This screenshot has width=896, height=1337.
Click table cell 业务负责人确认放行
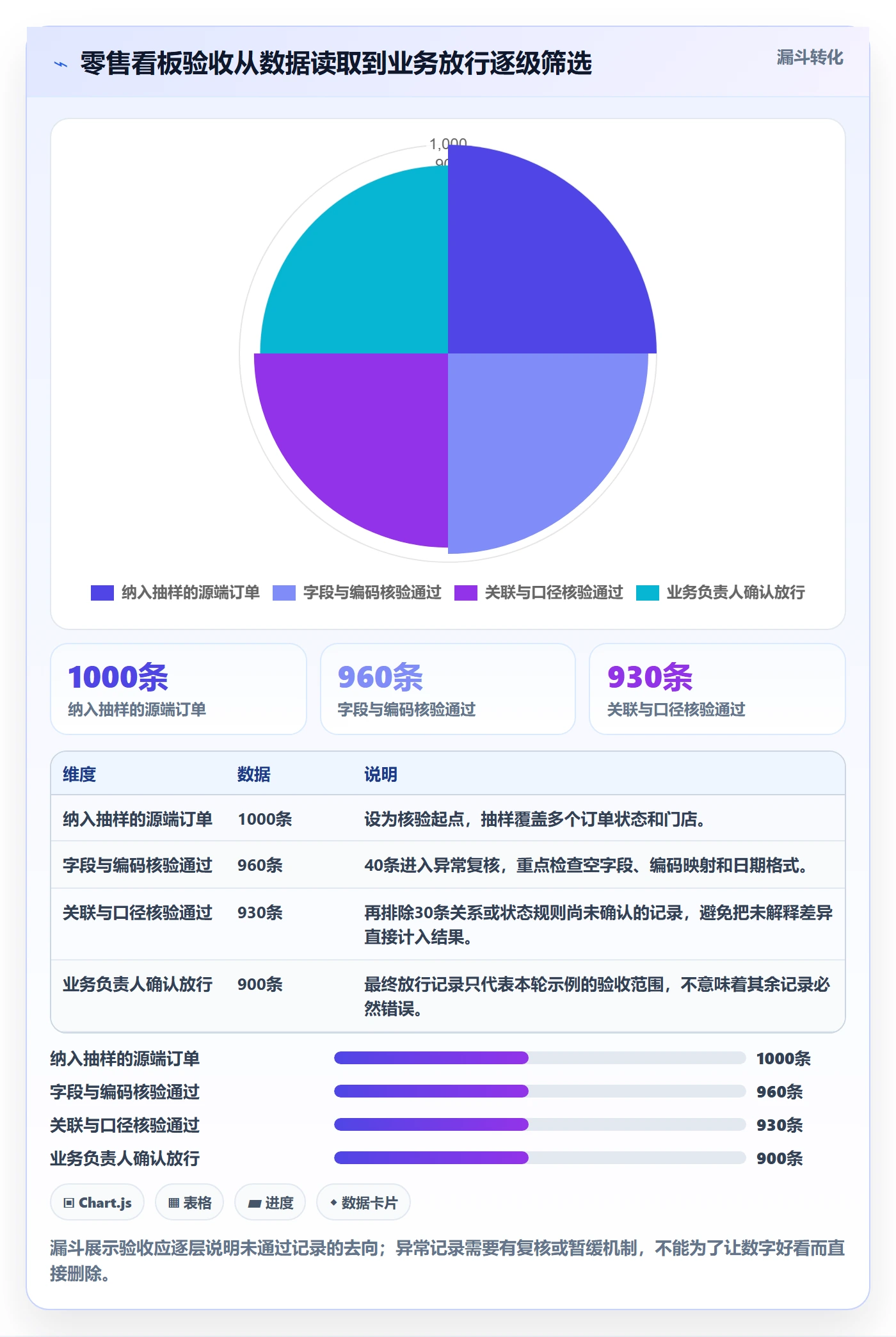click(x=138, y=984)
